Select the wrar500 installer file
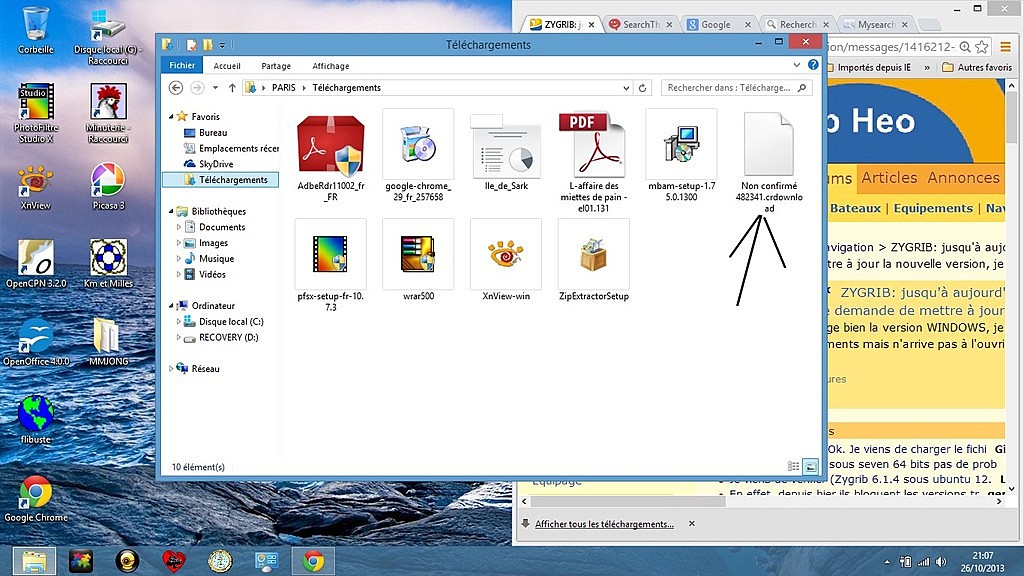The image size is (1024, 576). [x=418, y=261]
